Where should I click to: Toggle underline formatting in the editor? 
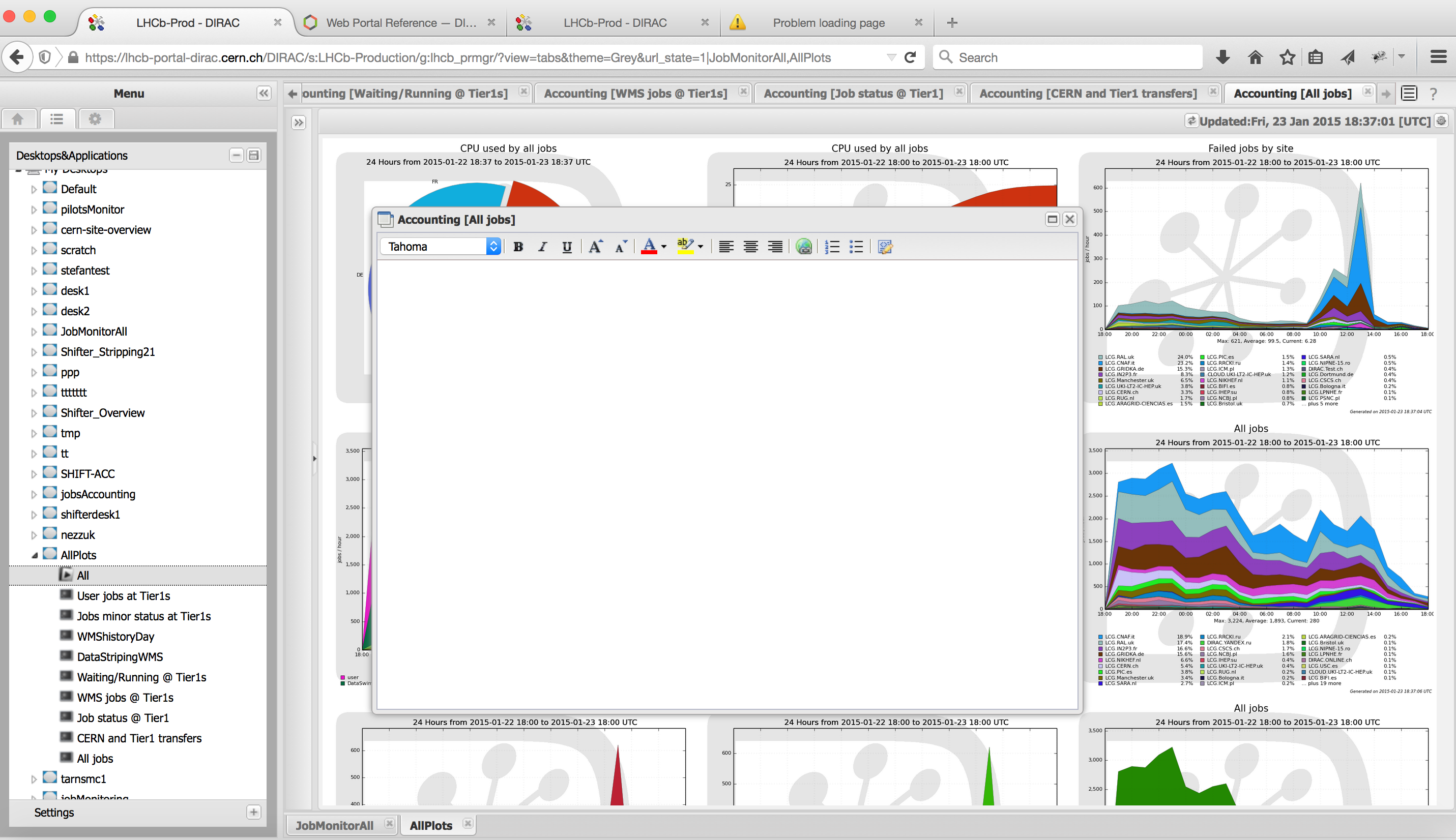(x=567, y=247)
